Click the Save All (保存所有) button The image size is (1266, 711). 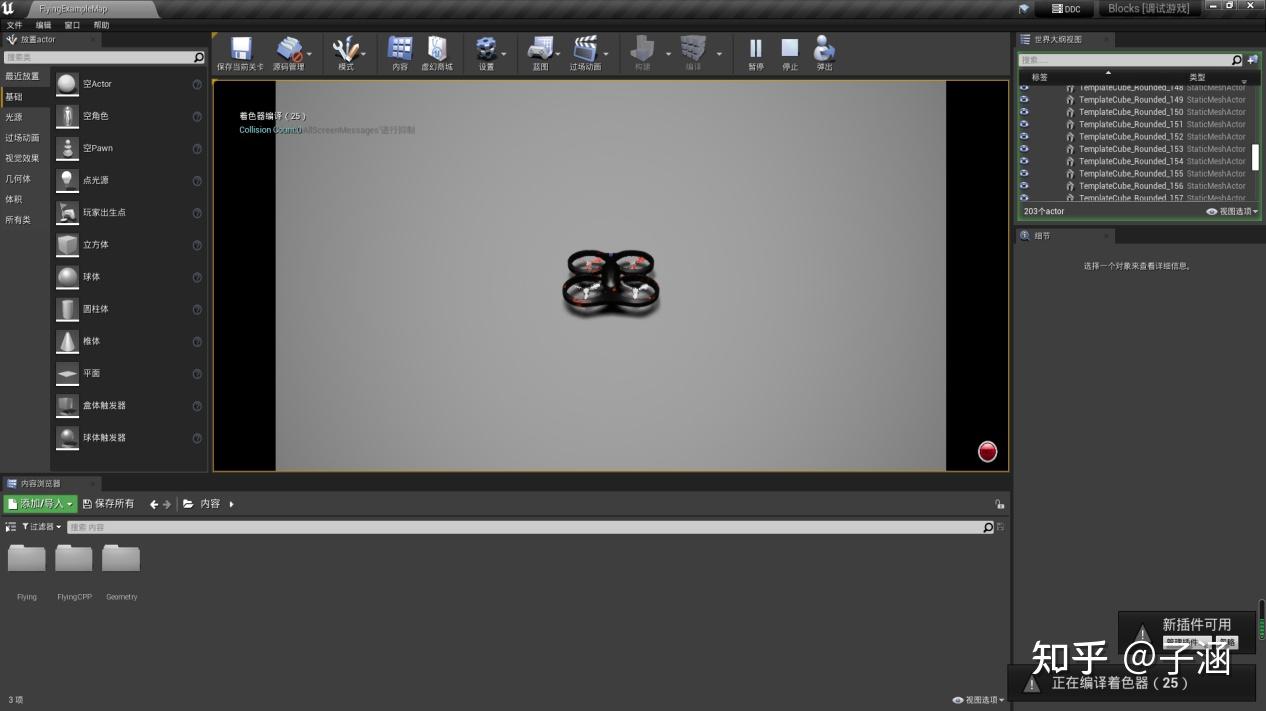(108, 504)
